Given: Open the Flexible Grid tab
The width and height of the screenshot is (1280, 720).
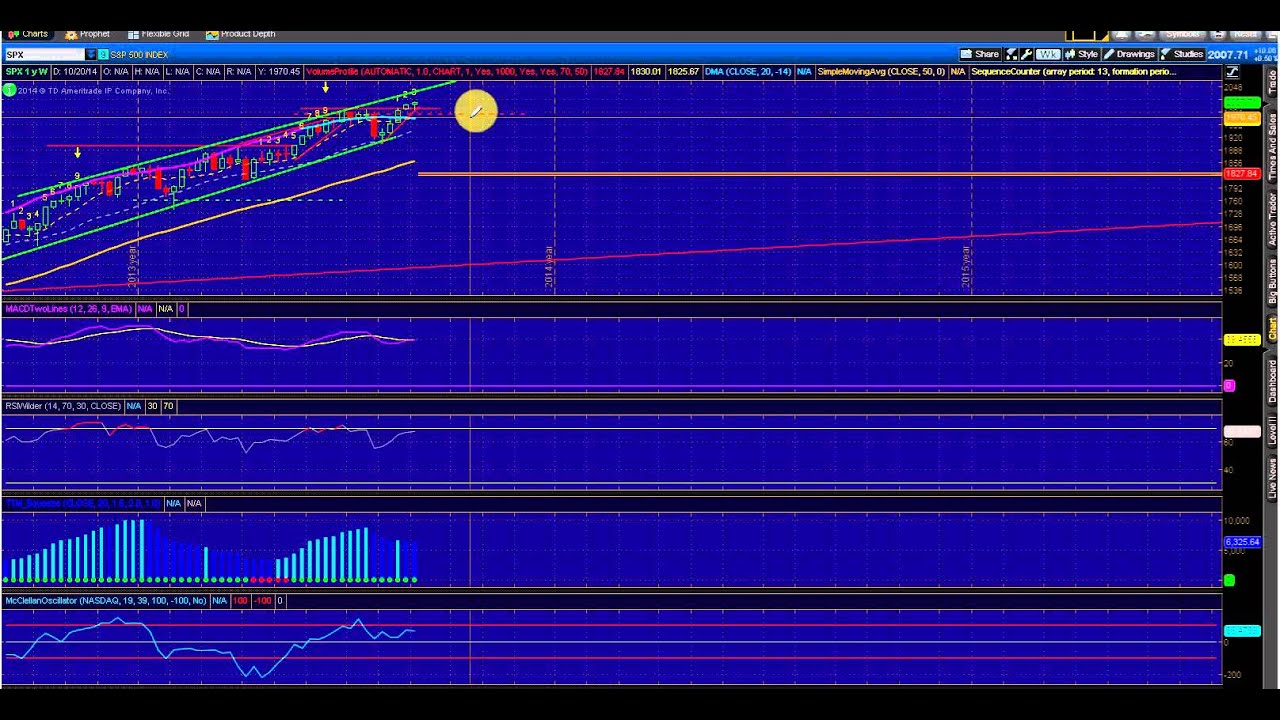Looking at the screenshot, I should 158,34.
